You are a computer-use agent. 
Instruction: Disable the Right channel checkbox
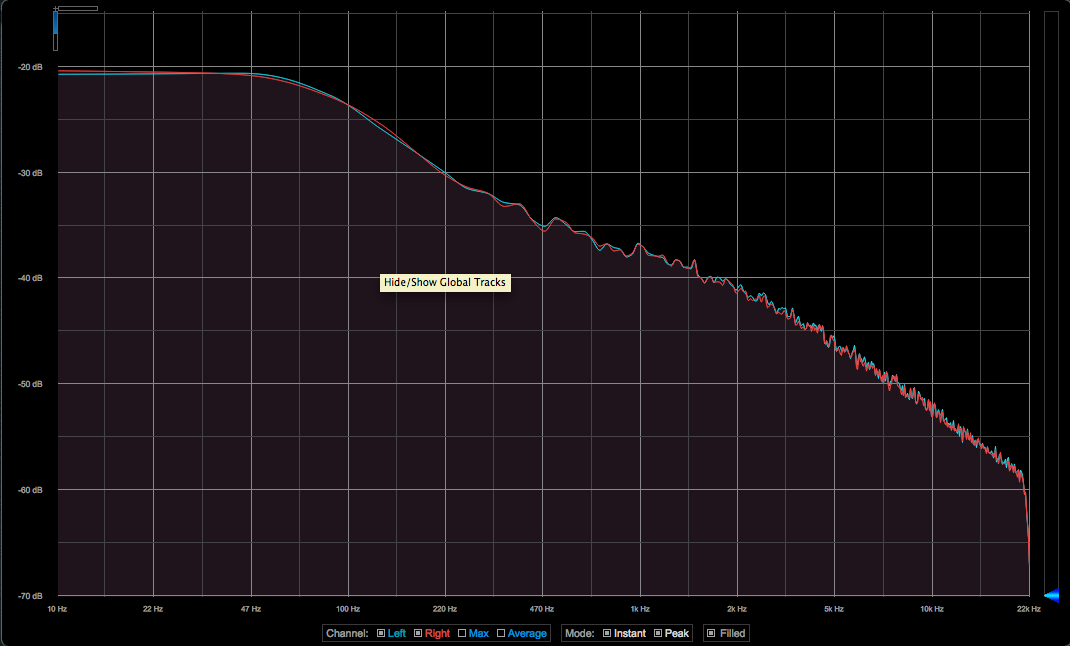418,633
